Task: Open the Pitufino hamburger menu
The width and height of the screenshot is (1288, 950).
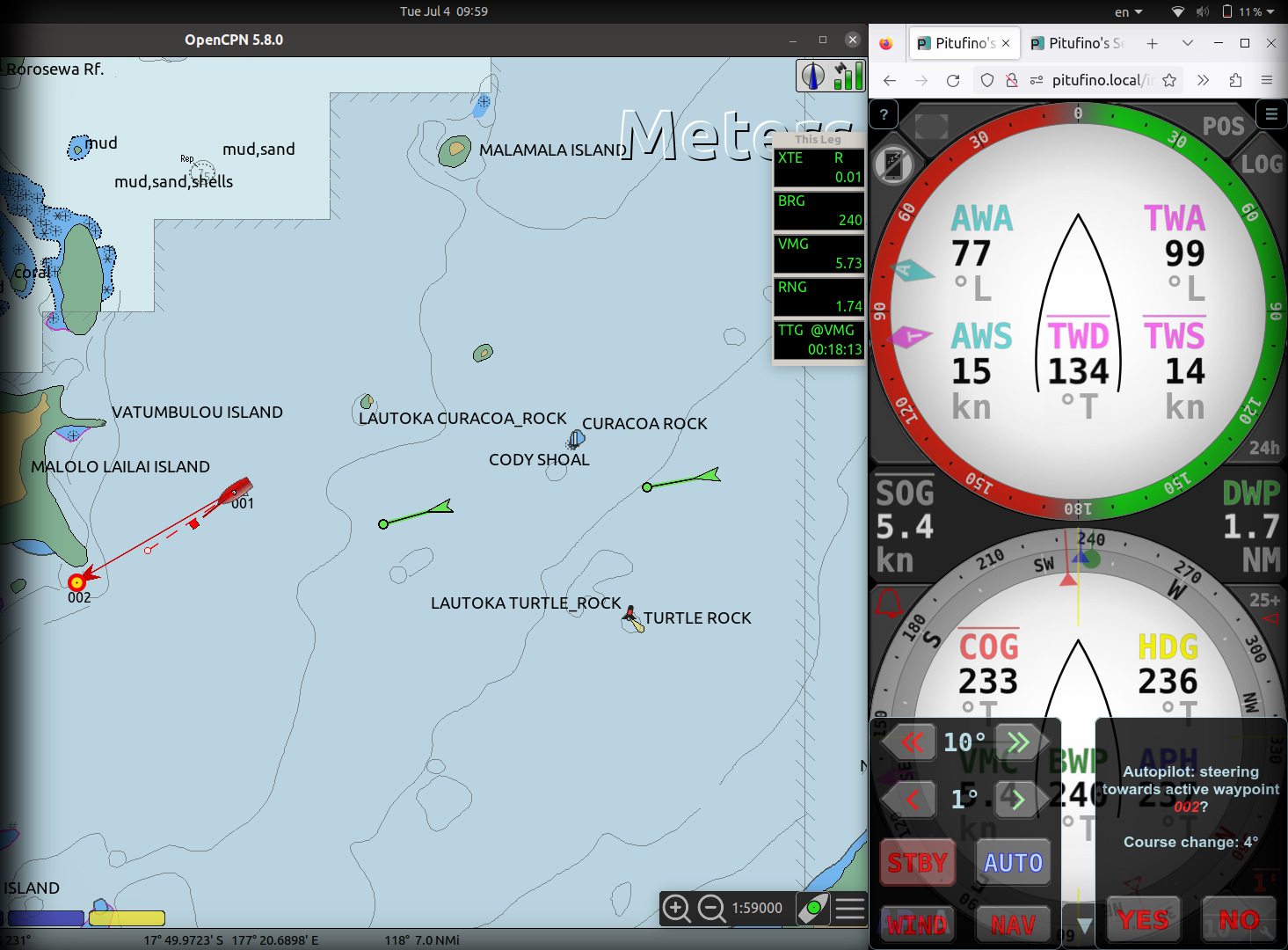Action: (1271, 114)
